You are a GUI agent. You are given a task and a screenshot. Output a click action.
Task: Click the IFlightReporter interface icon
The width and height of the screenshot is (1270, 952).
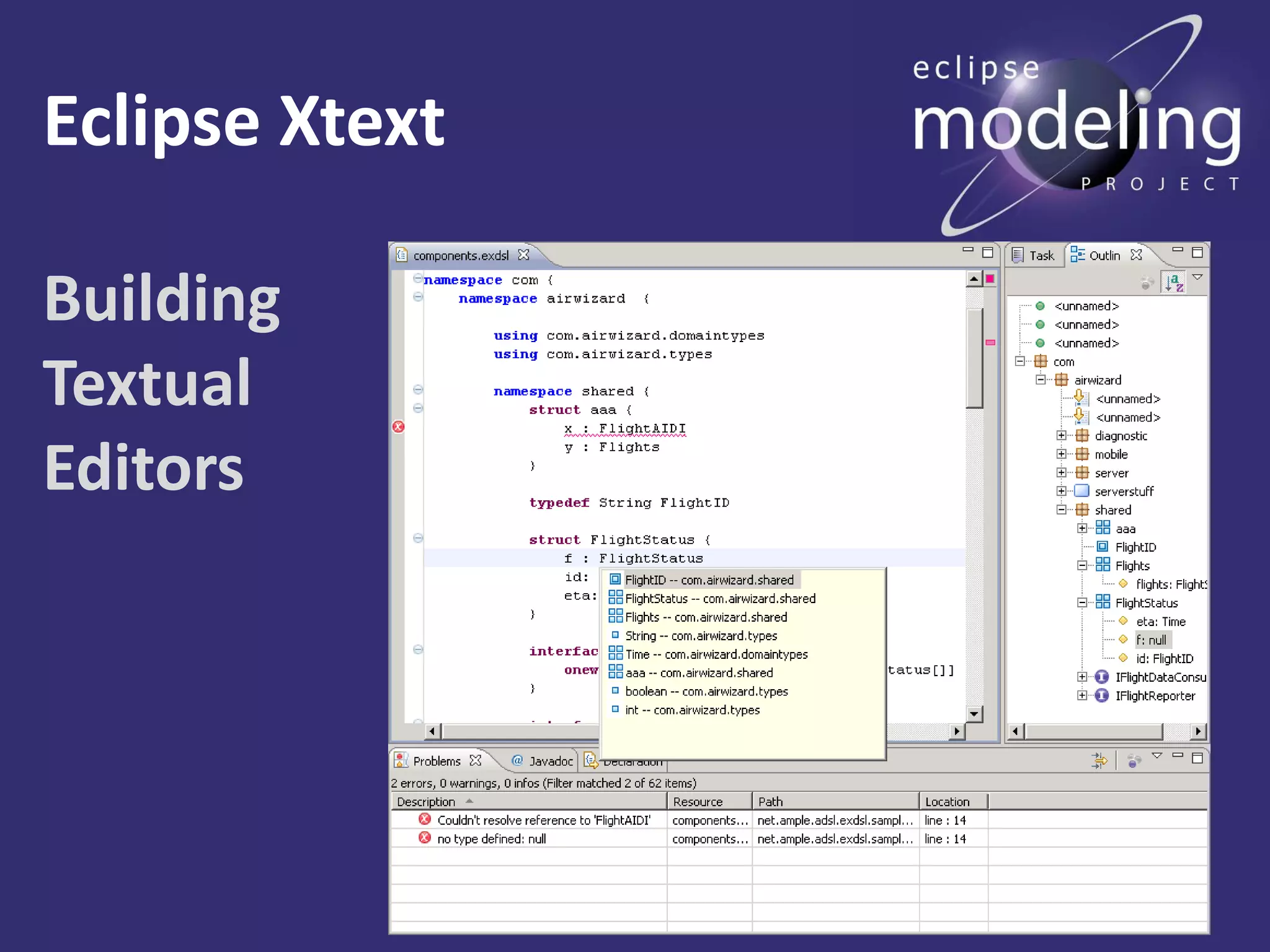click(1101, 695)
